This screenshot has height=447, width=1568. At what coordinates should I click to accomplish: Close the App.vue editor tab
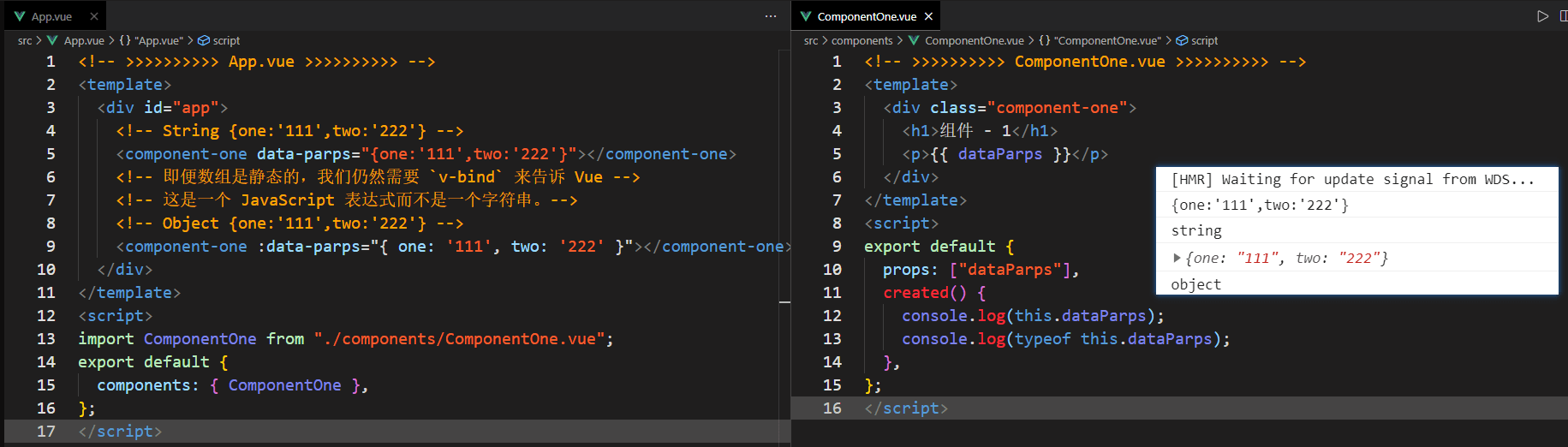[94, 16]
